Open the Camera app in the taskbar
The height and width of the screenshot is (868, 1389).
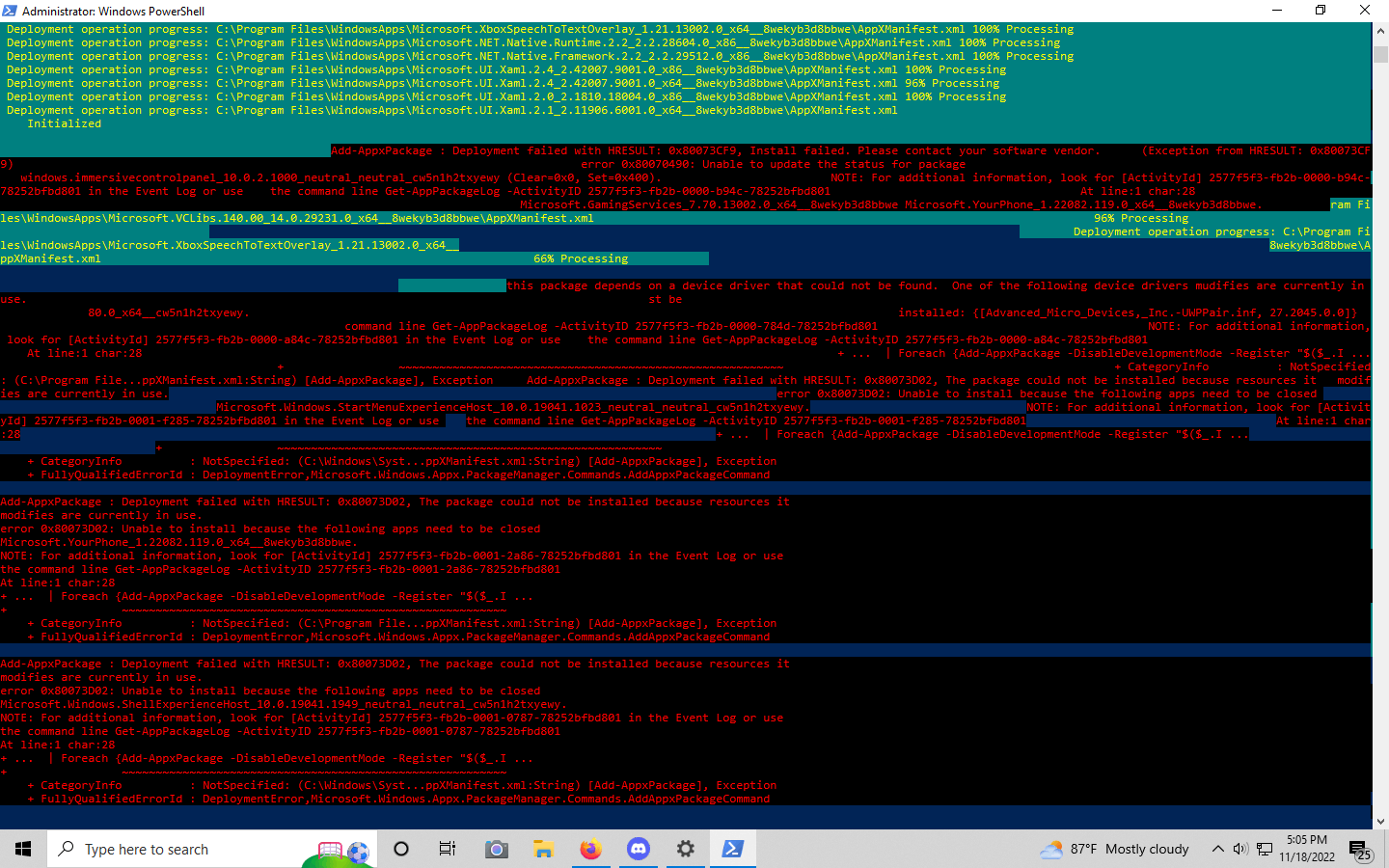click(x=496, y=849)
